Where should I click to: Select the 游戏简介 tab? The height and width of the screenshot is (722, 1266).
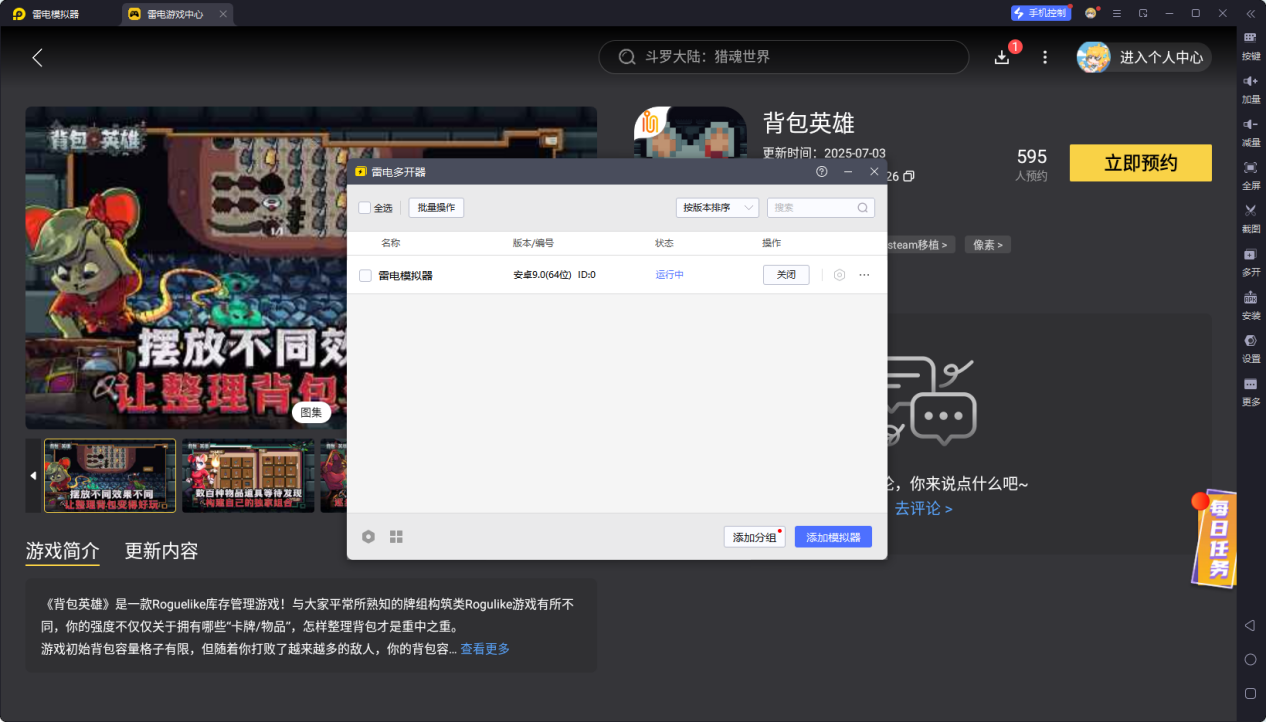click(62, 551)
